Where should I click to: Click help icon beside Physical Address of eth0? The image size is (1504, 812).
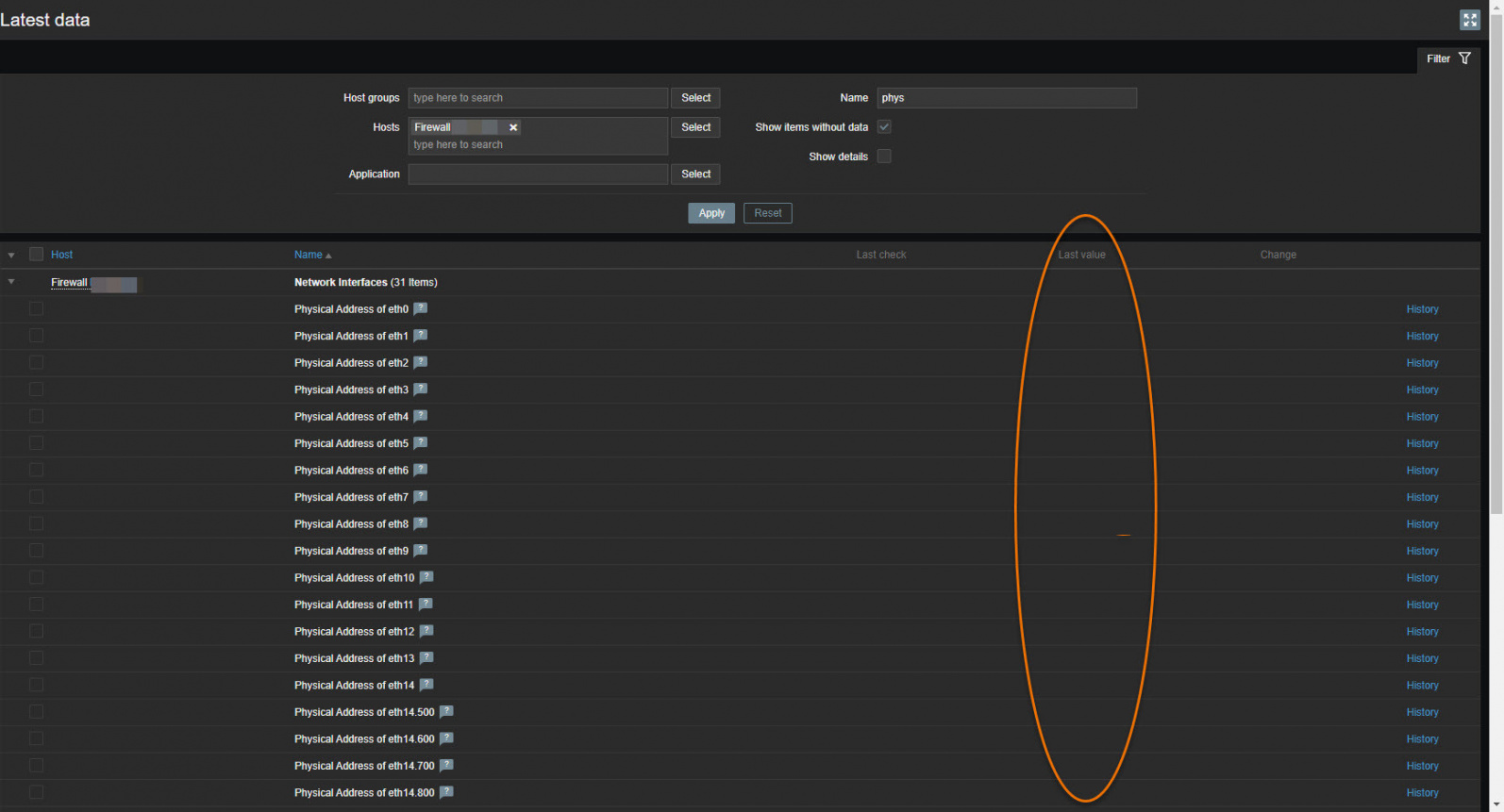click(x=421, y=308)
